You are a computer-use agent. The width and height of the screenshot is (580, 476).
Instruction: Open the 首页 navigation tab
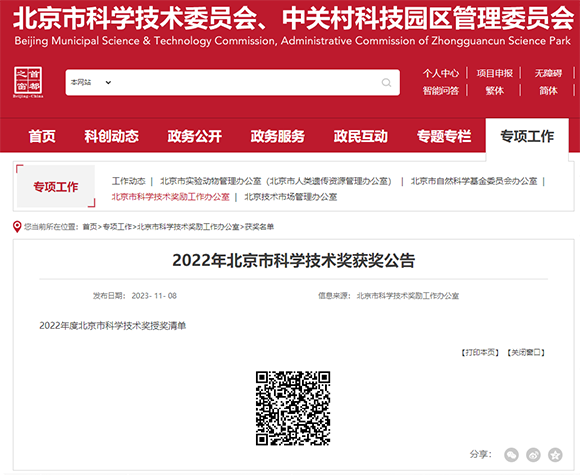click(x=42, y=136)
